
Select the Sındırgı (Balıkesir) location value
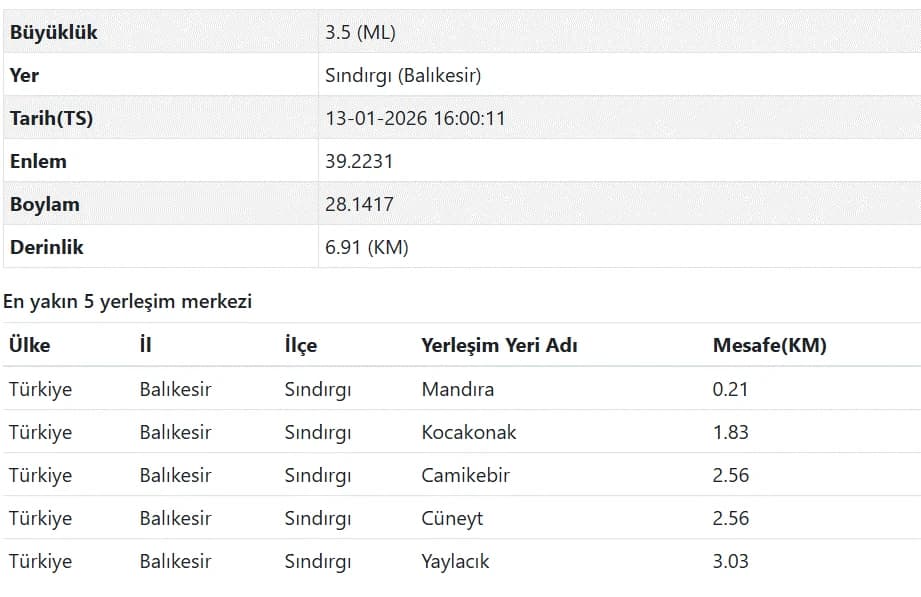[403, 76]
